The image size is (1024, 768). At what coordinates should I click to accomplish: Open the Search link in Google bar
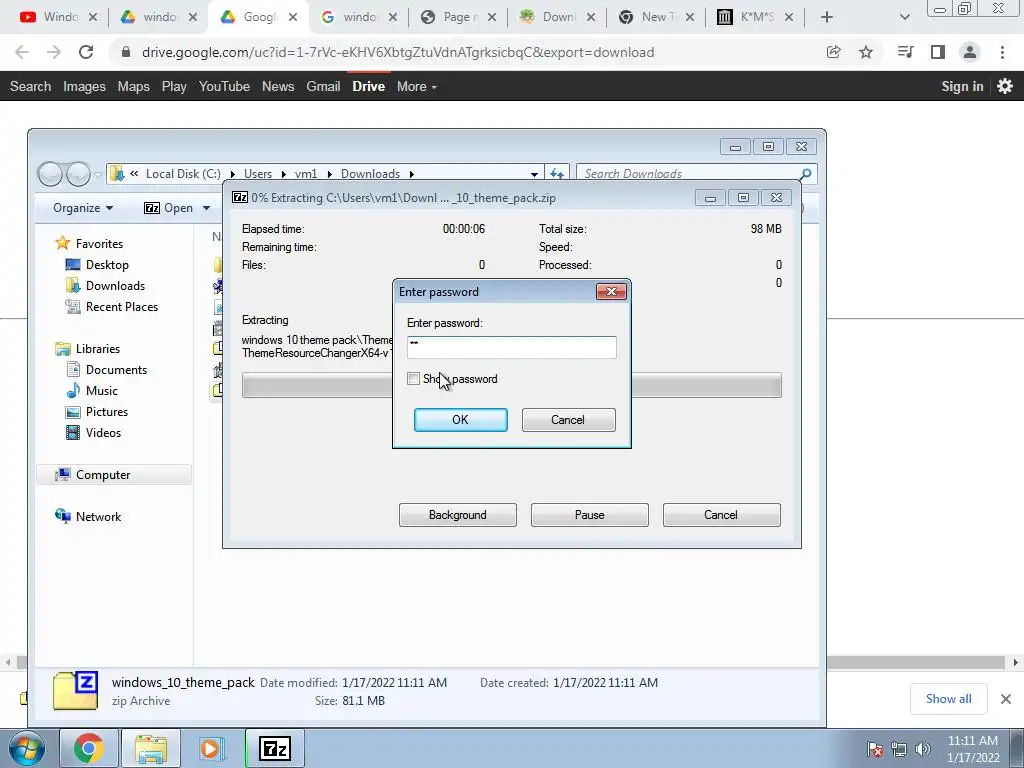(x=30, y=86)
